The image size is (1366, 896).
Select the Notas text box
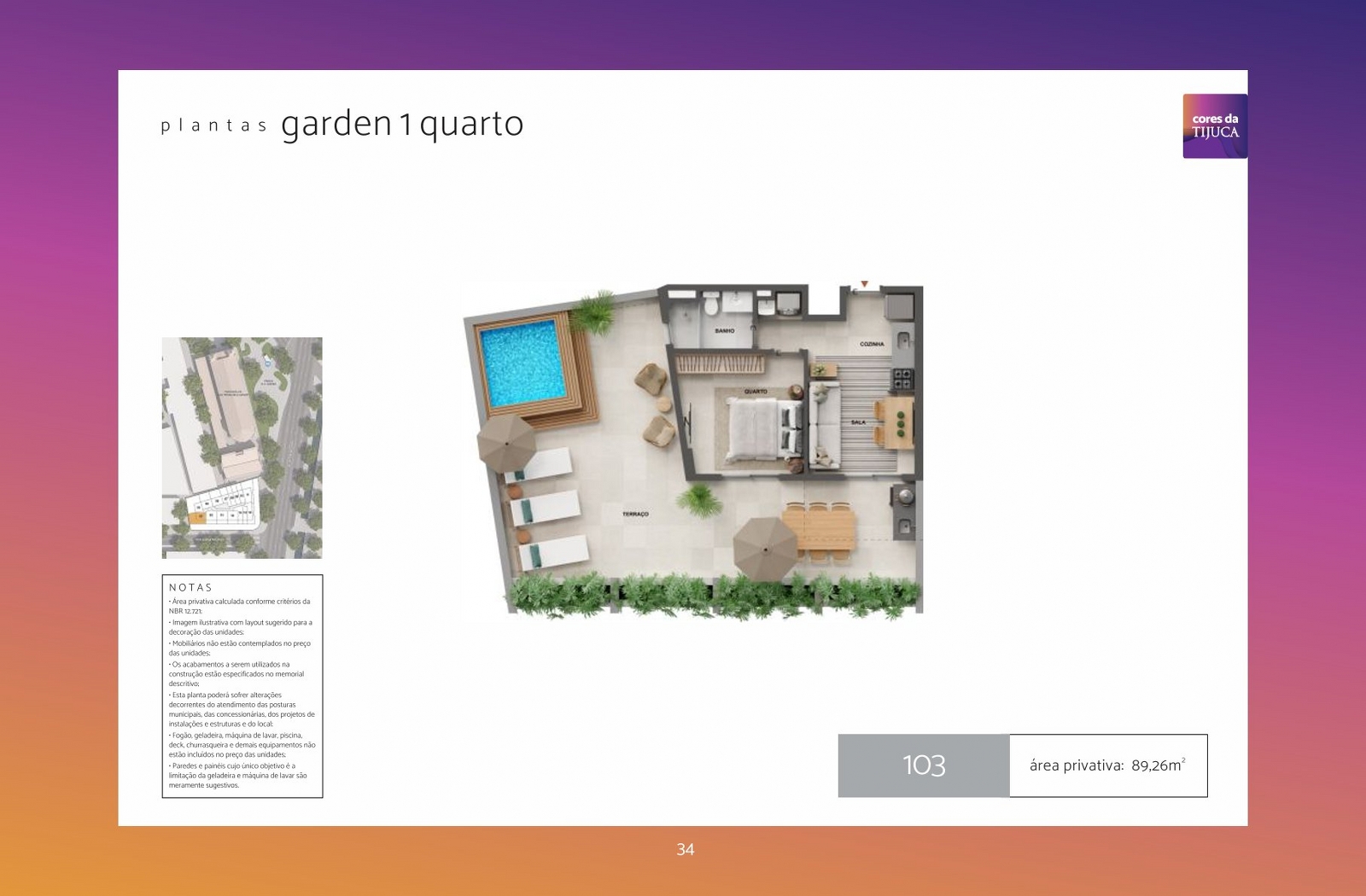[x=242, y=686]
